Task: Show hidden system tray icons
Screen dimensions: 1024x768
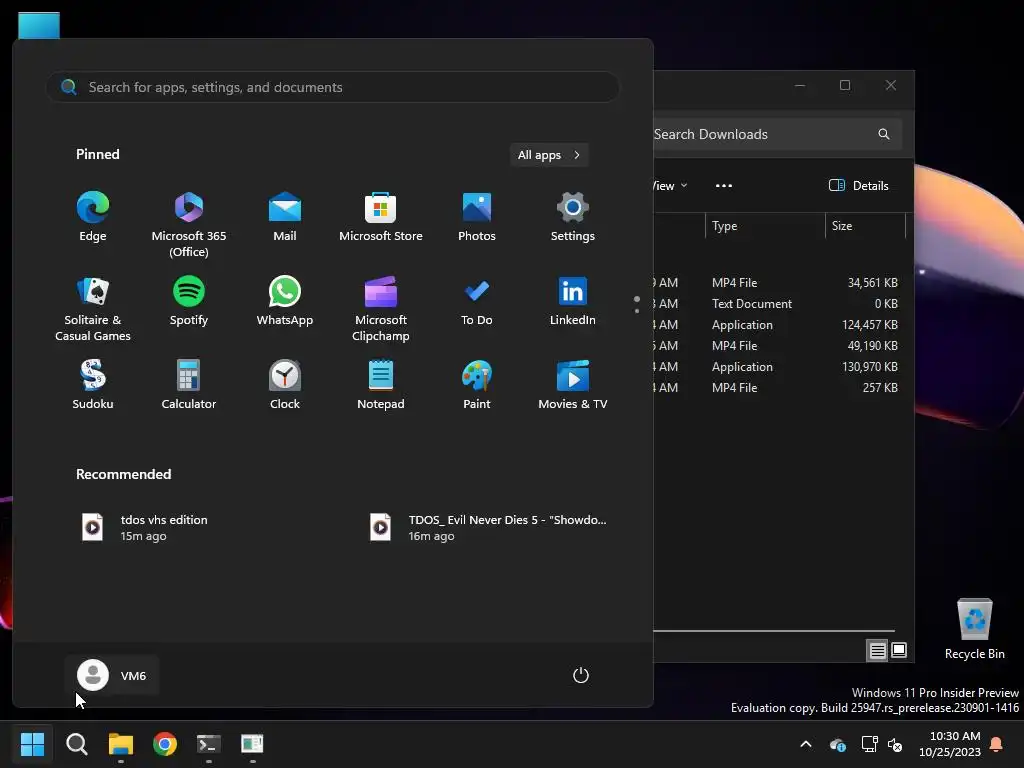Action: pos(806,744)
